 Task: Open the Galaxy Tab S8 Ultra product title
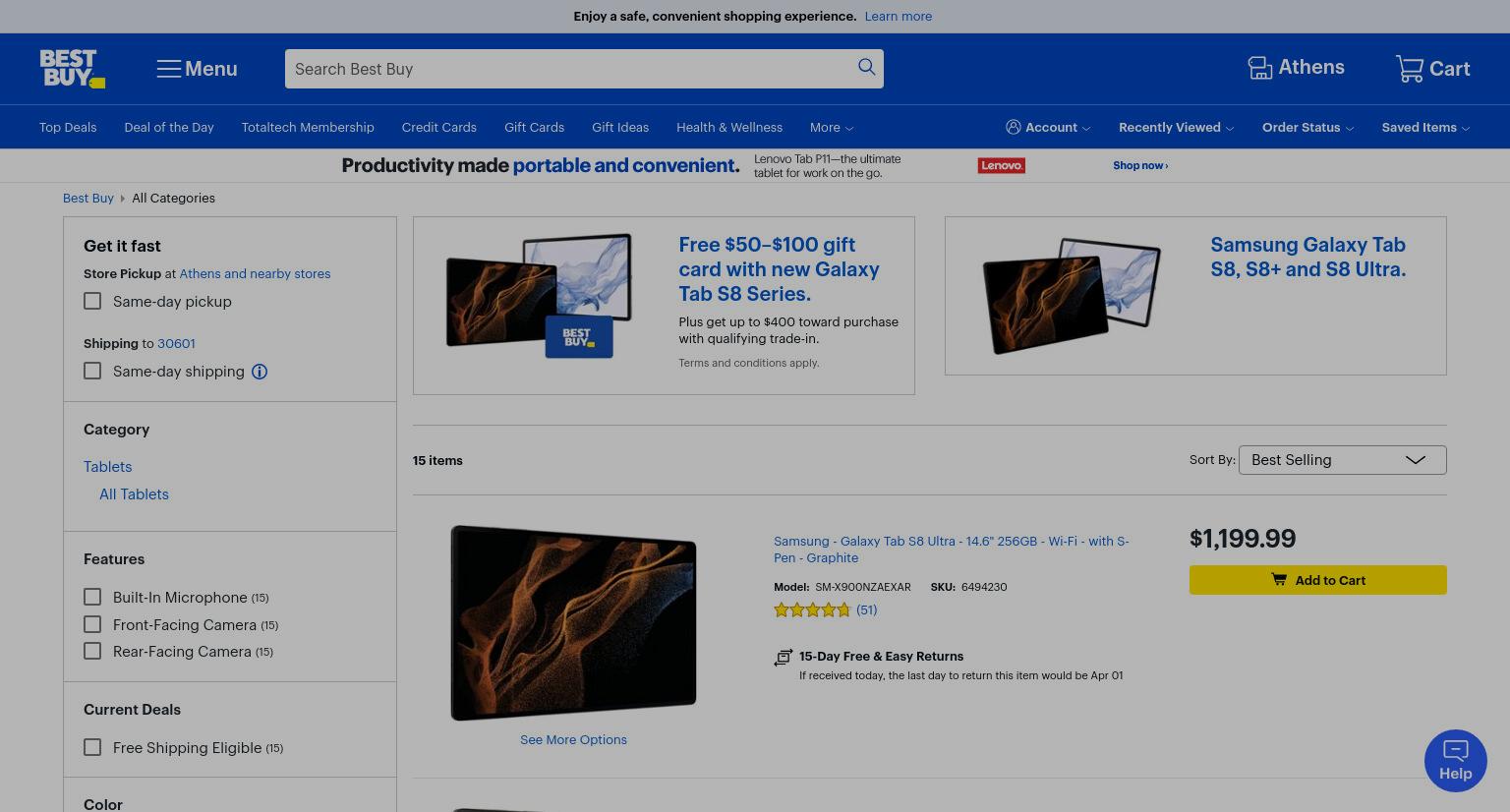[x=951, y=550]
